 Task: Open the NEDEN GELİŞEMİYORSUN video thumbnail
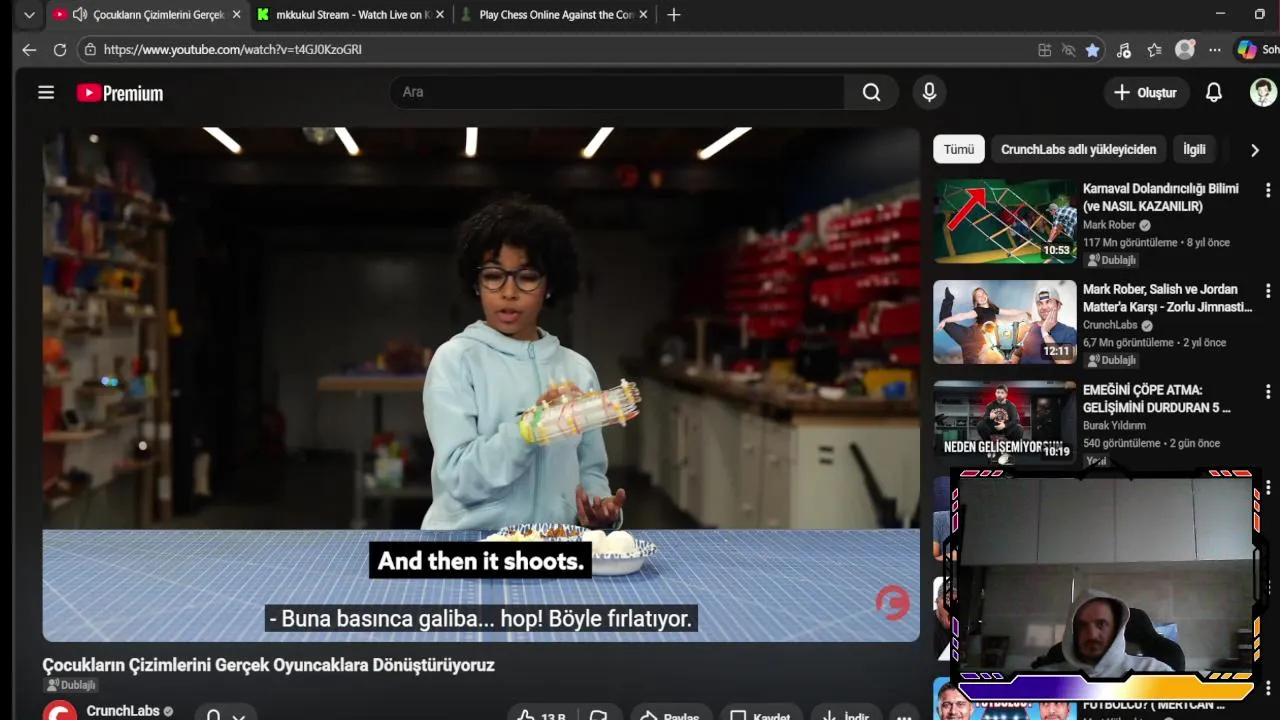coord(1005,421)
